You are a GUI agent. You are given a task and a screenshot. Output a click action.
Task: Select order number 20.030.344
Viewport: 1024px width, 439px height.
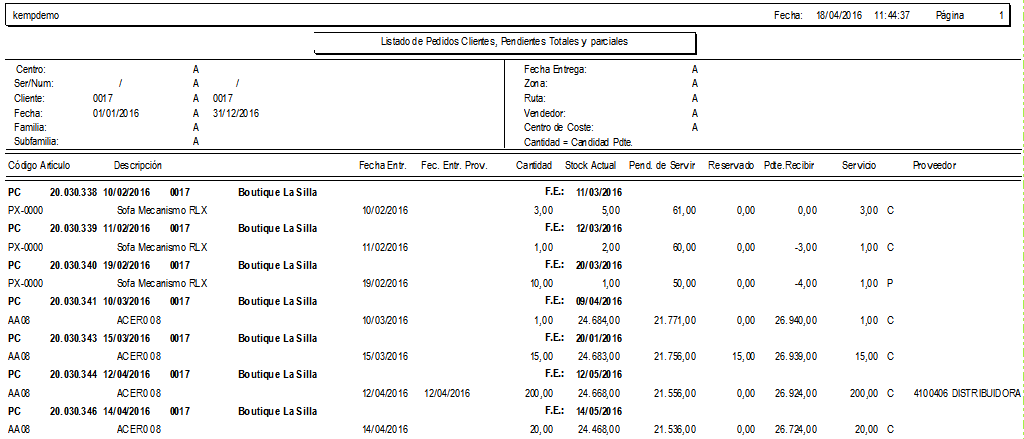tap(73, 375)
